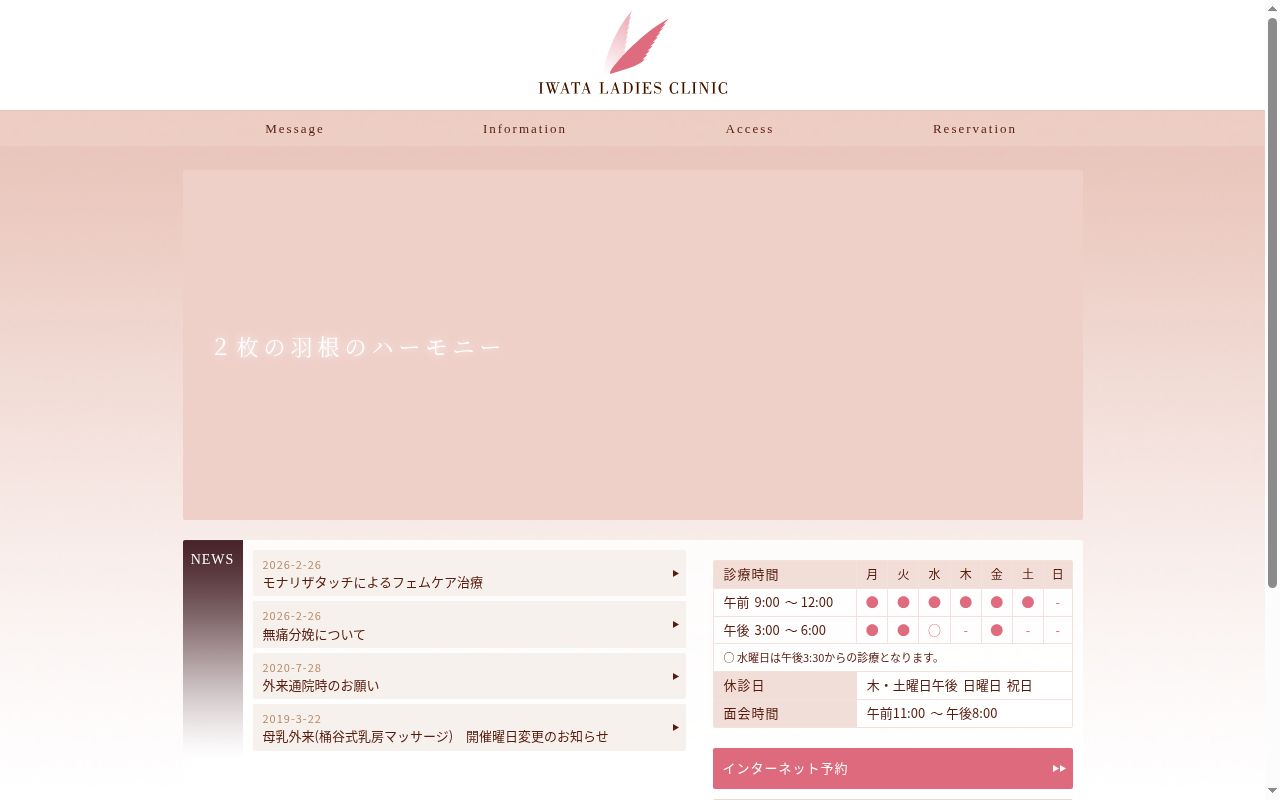1280x800 pixels.
Task: Click the 日 column header
Action: pyautogui.click(x=1058, y=574)
